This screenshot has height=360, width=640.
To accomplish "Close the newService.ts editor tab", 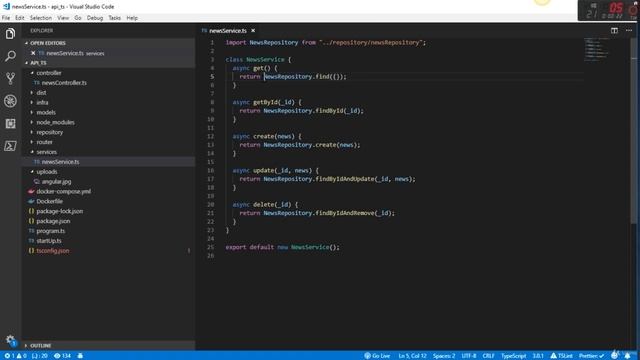I will point(253,31).
